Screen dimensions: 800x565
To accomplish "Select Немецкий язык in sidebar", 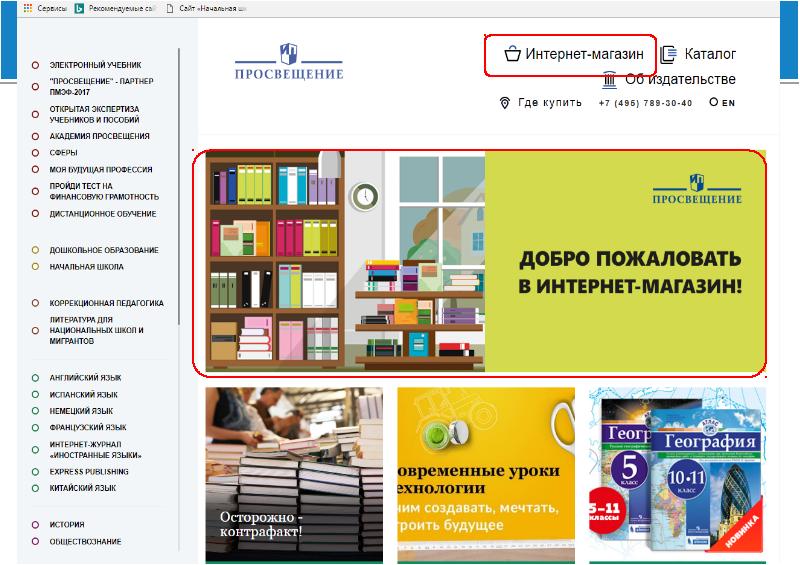I will (81, 411).
